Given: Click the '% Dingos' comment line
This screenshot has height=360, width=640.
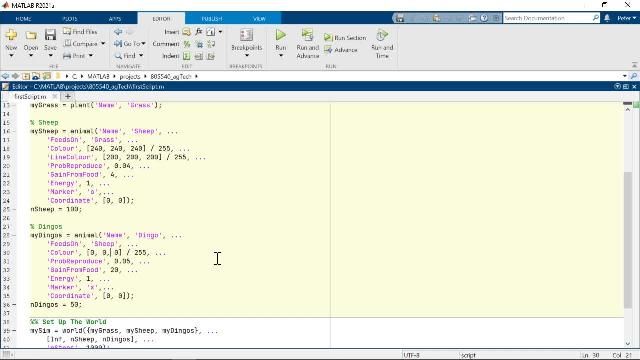Looking at the screenshot, I should click(x=46, y=227).
